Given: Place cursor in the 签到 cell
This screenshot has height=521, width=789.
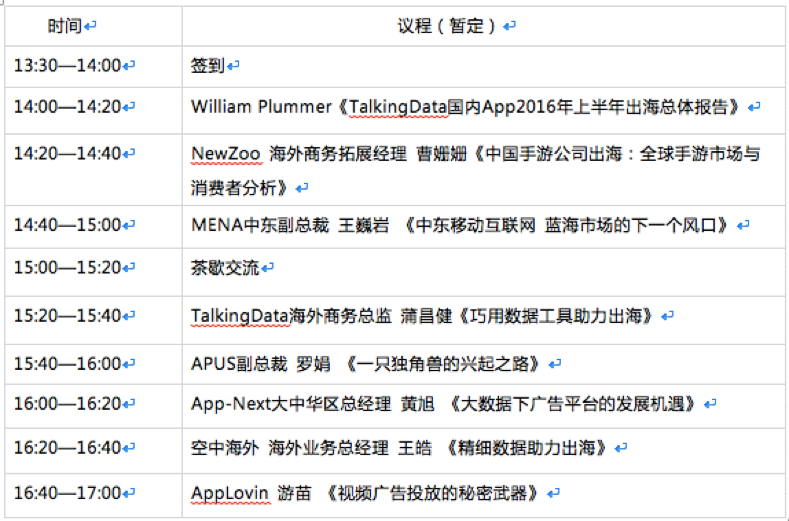Looking at the screenshot, I should point(207,65).
